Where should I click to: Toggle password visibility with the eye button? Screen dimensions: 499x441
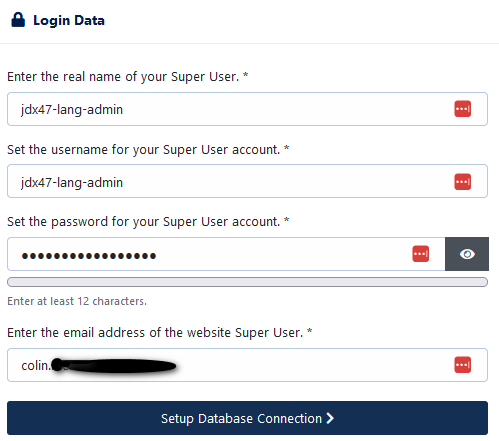[x=467, y=254]
